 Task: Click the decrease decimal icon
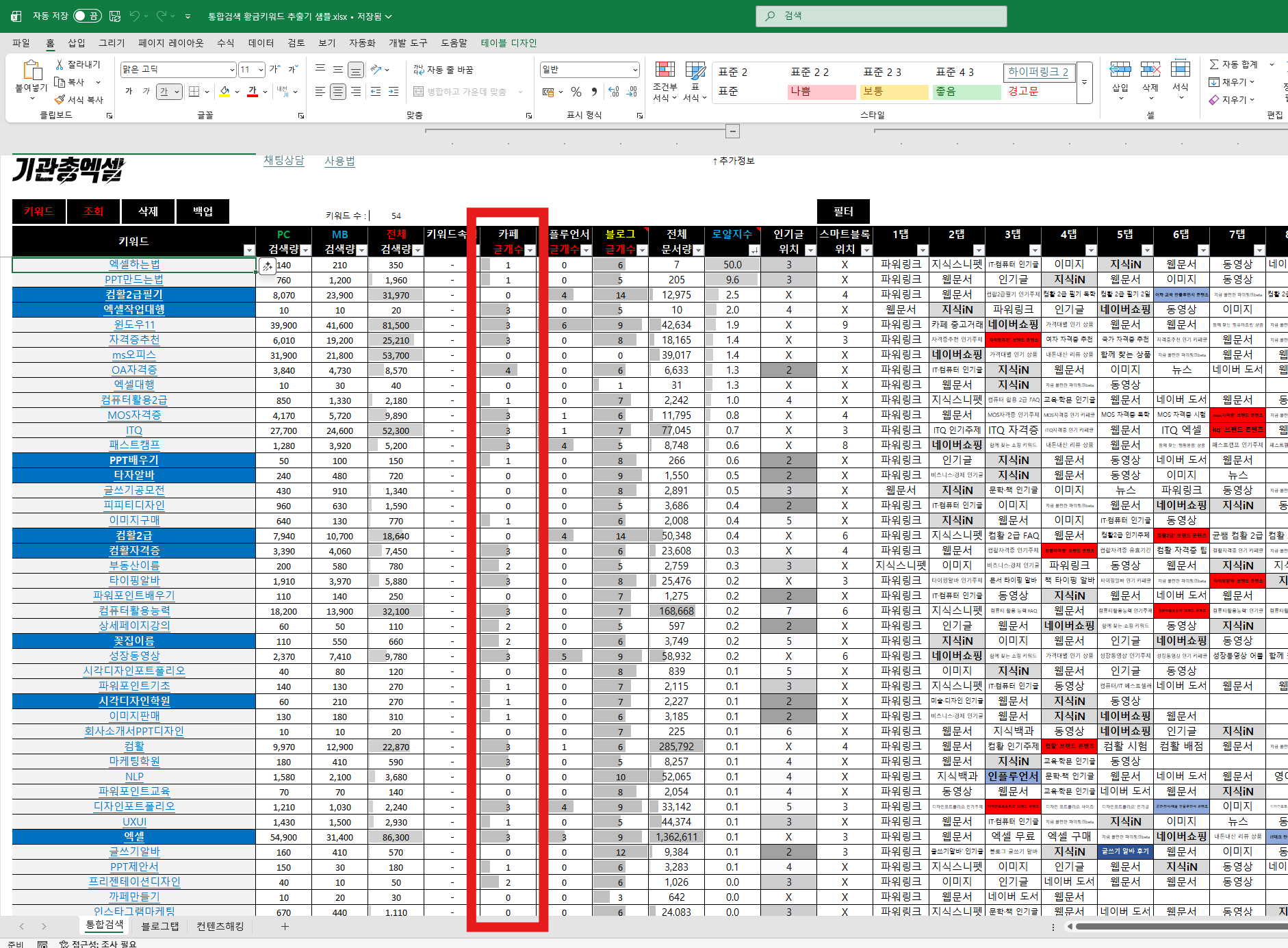pos(632,92)
